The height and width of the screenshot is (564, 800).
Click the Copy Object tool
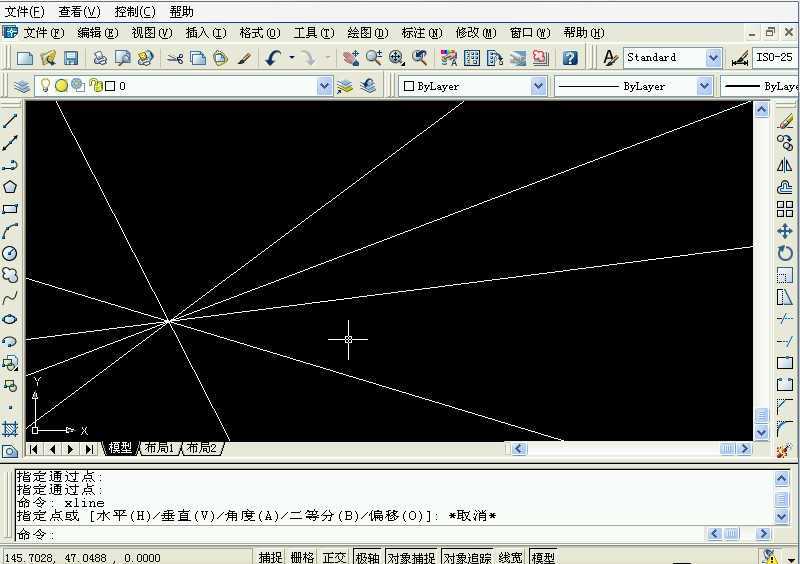785,143
